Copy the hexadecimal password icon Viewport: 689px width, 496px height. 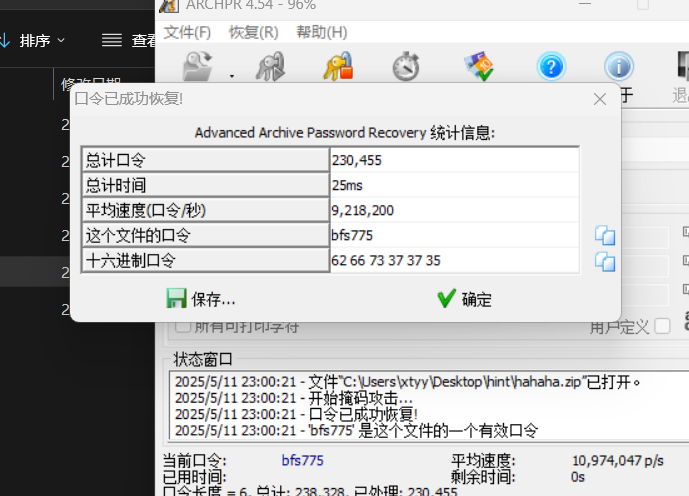point(605,262)
